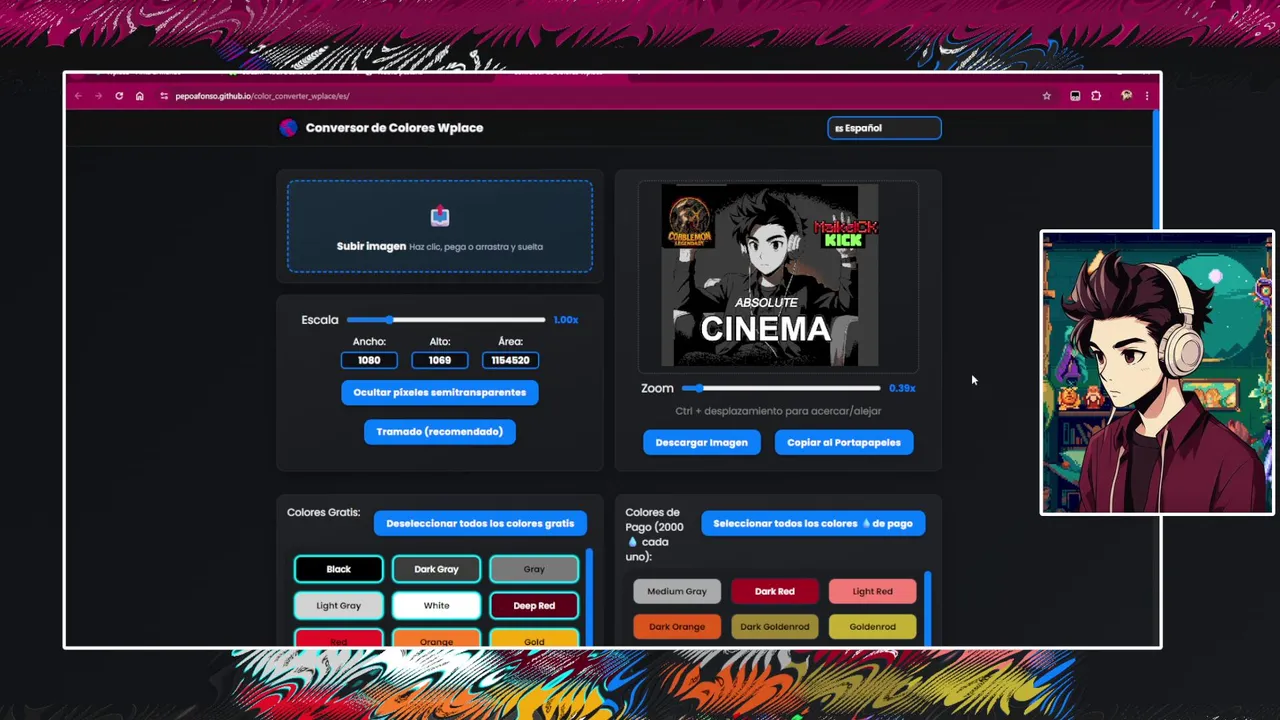Toggle the Dark Orange paid color

click(677, 627)
